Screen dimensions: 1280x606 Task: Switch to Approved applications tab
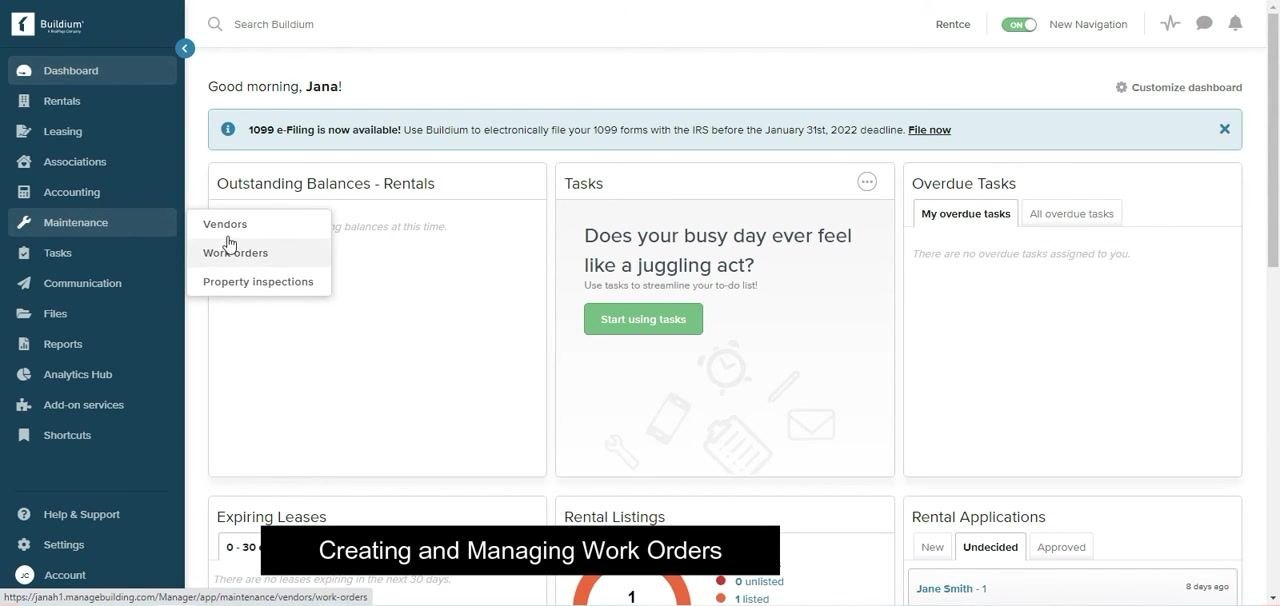point(1061,547)
